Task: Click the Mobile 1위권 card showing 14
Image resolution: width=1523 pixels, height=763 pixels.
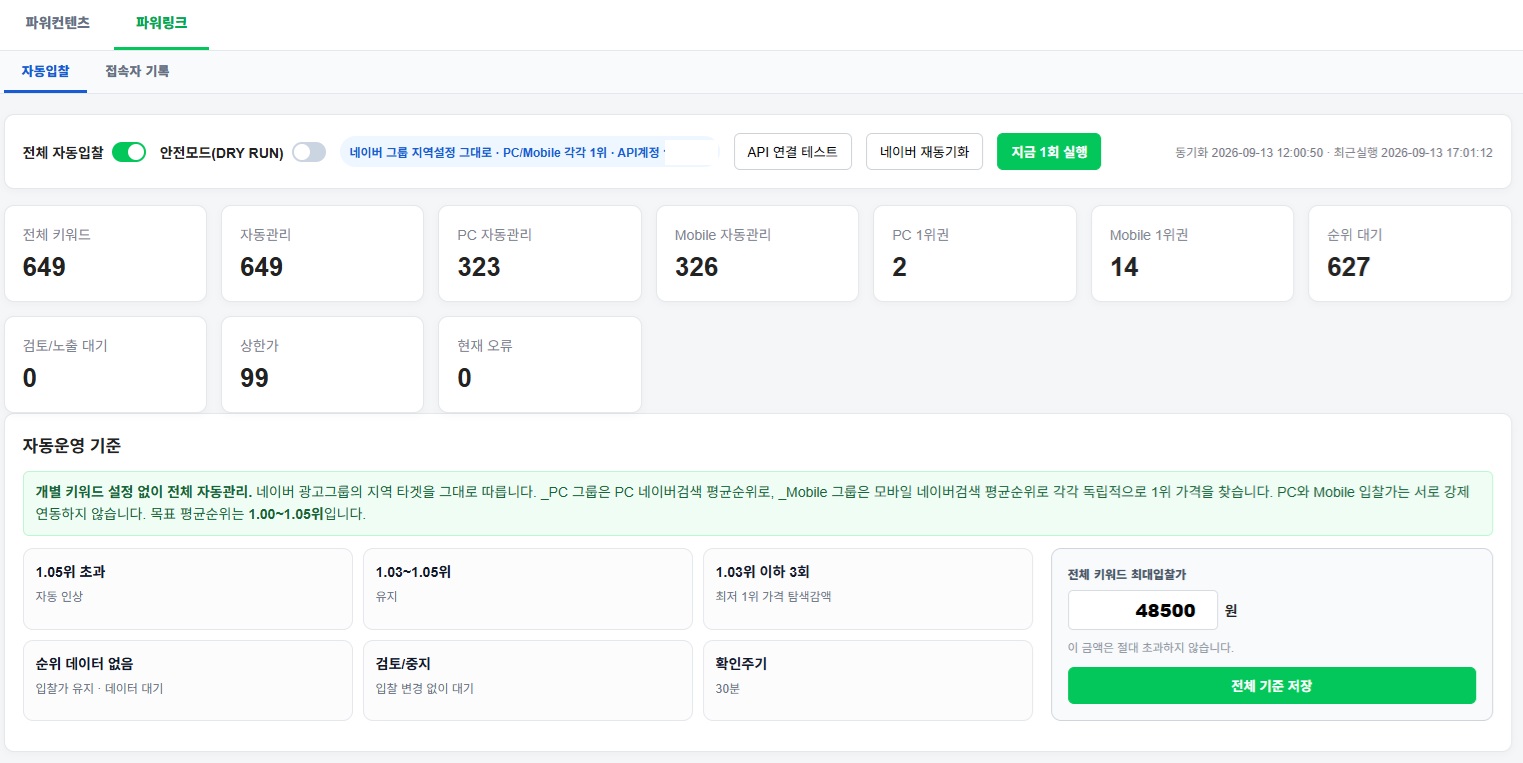Action: (1193, 253)
